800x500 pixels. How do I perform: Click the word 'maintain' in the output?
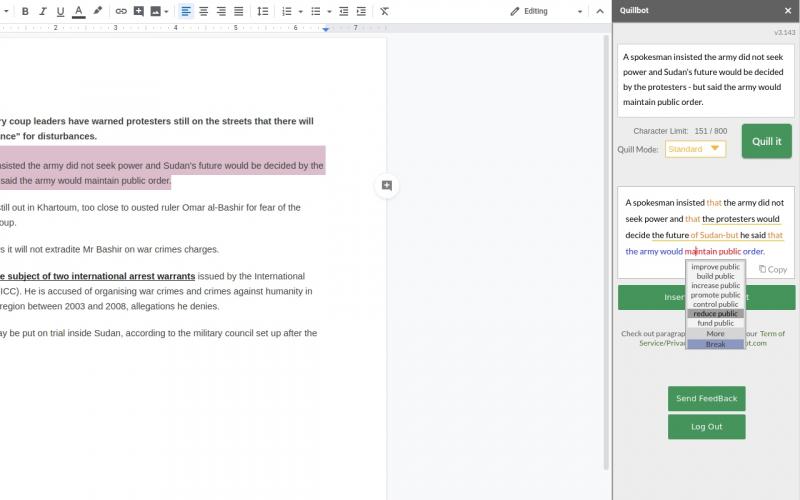pyautogui.click(x=701, y=251)
